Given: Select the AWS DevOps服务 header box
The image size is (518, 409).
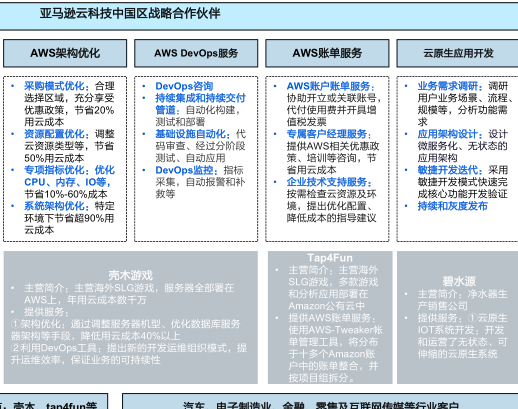Looking at the screenshot, I should point(196,53).
